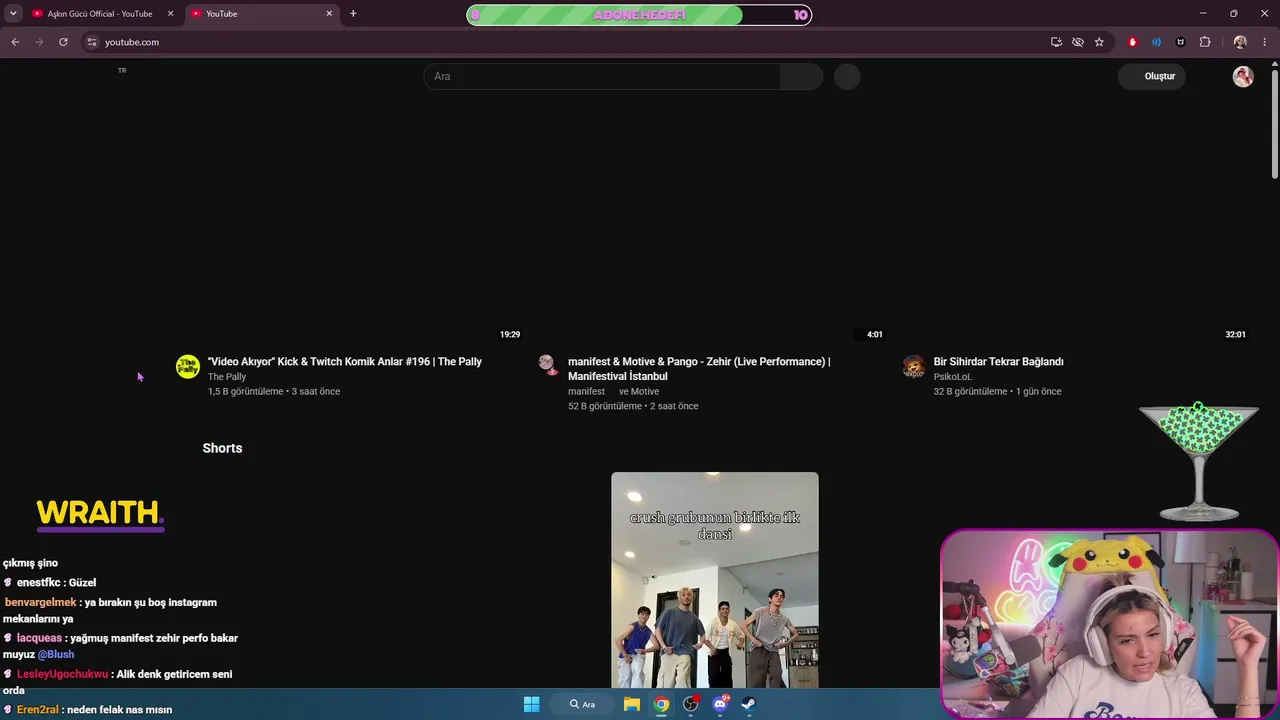1280x720 pixels.
Task: Open Discord from the taskbar
Action: (720, 704)
